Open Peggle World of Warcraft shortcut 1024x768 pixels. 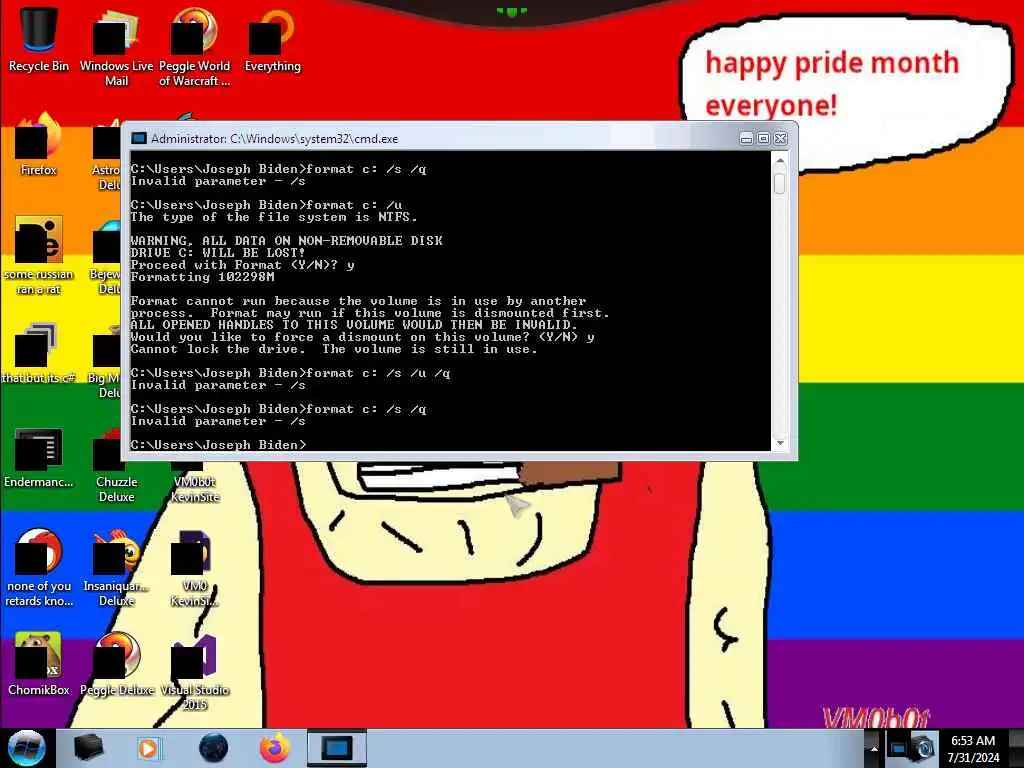(x=195, y=47)
